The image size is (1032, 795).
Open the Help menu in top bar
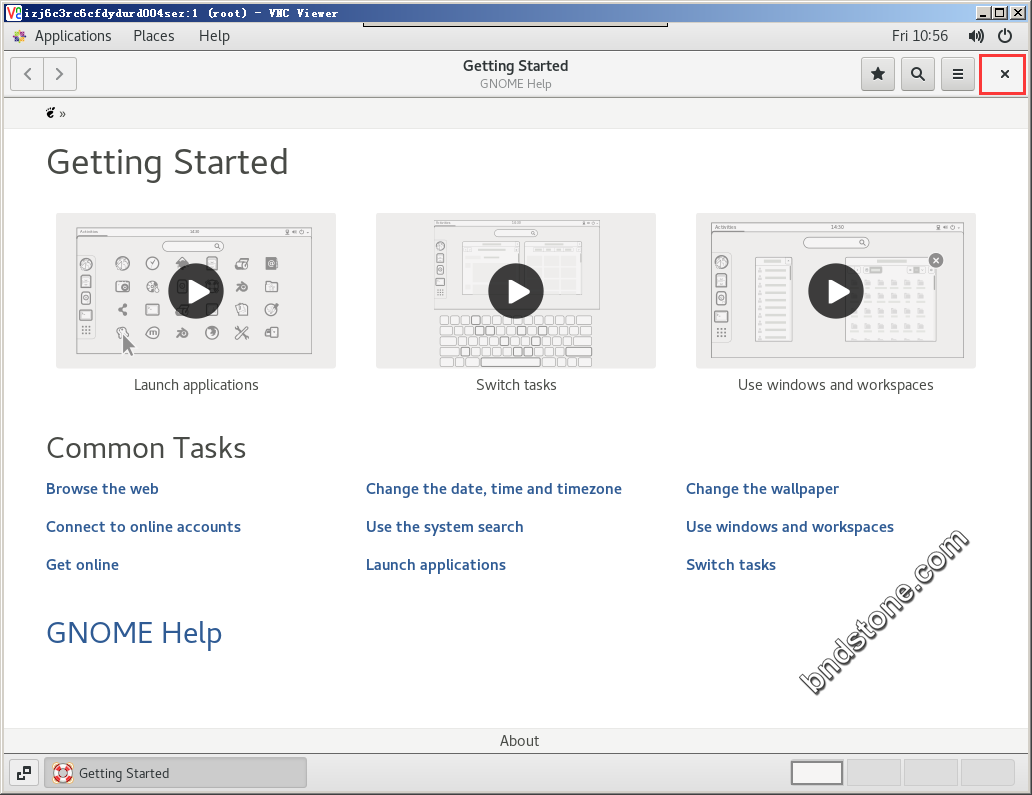(215, 36)
